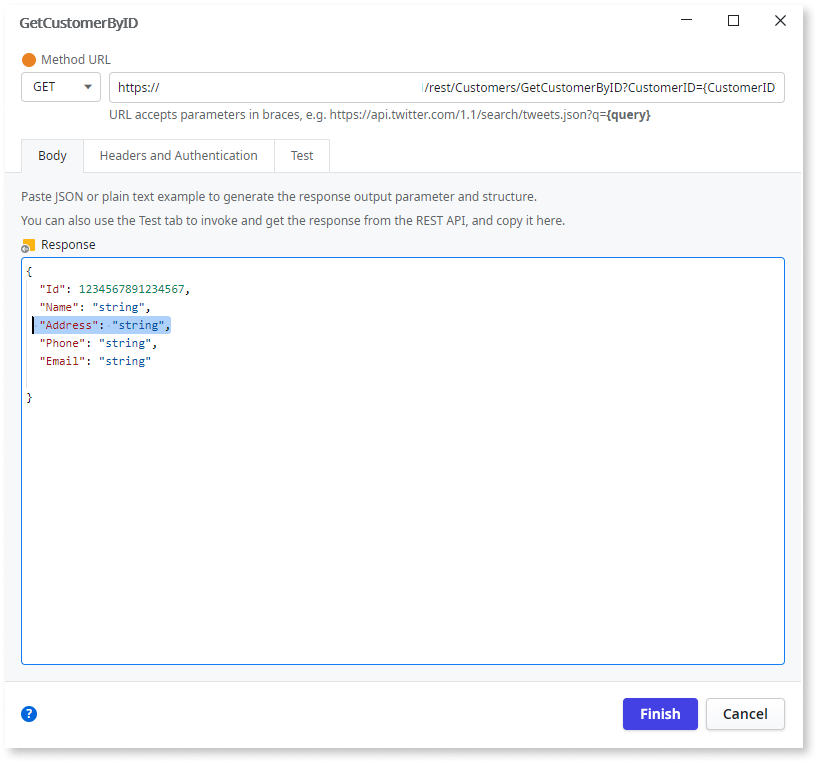Viewport: 818px width, 763px height.
Task: Minimize the GetCustomerByID window
Action: pyautogui.click(x=686, y=20)
